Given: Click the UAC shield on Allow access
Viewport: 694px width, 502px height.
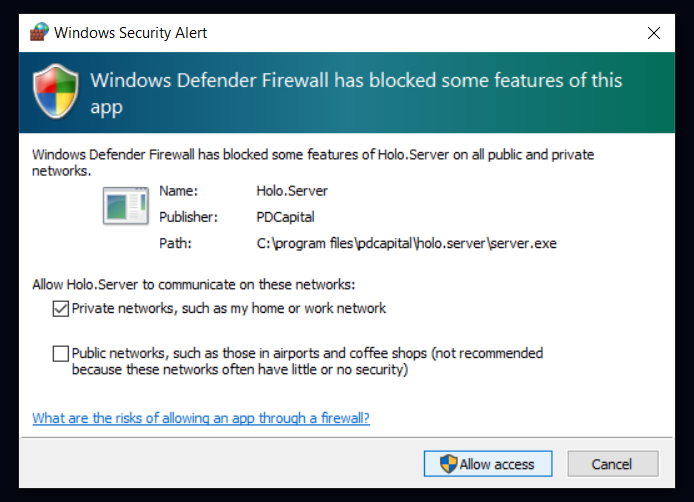Looking at the screenshot, I should click(x=448, y=464).
